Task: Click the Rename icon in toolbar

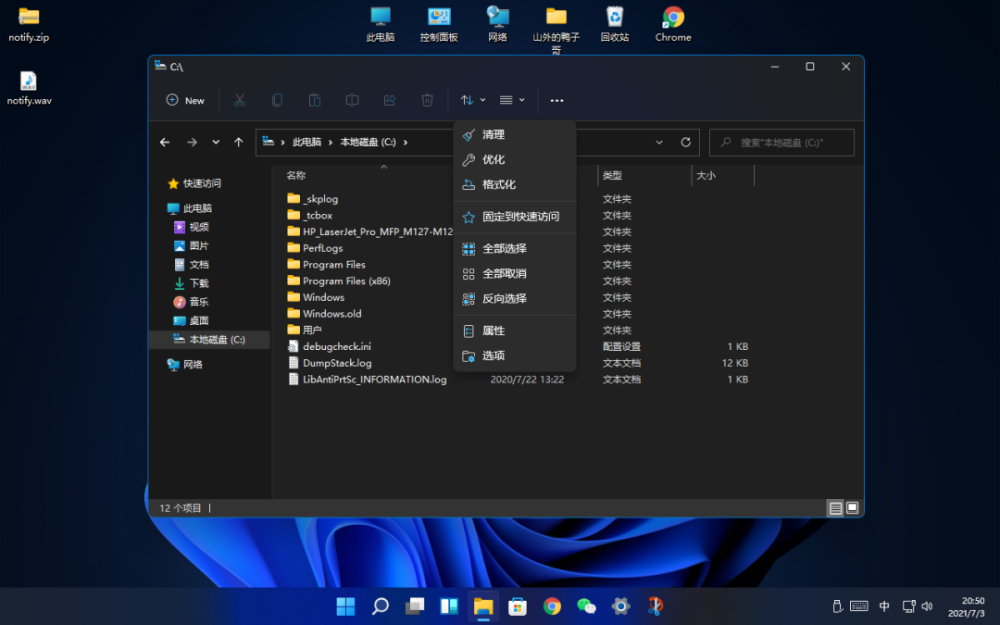Action: (352, 100)
